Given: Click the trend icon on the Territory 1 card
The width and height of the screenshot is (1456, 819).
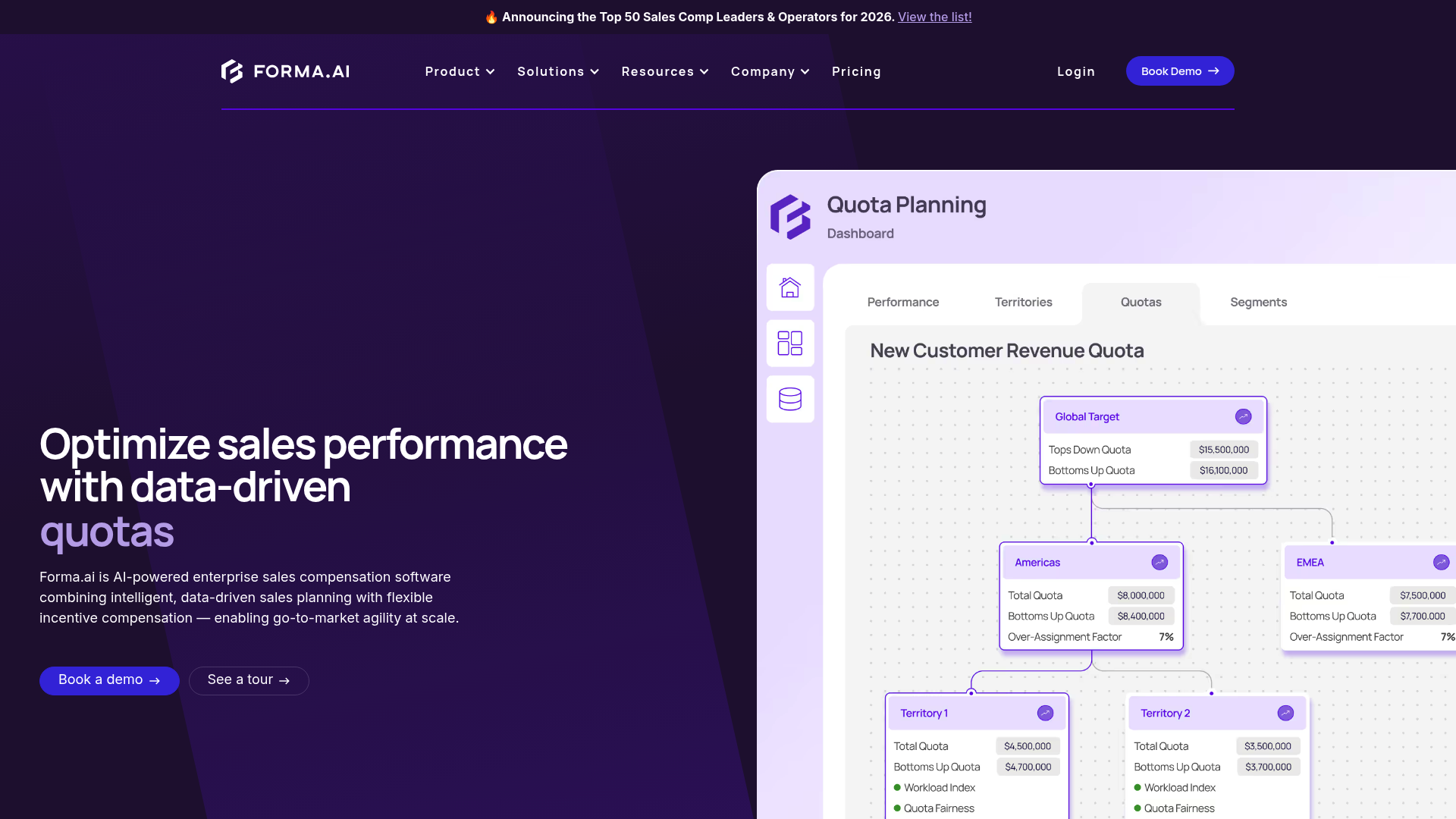Looking at the screenshot, I should (1045, 713).
